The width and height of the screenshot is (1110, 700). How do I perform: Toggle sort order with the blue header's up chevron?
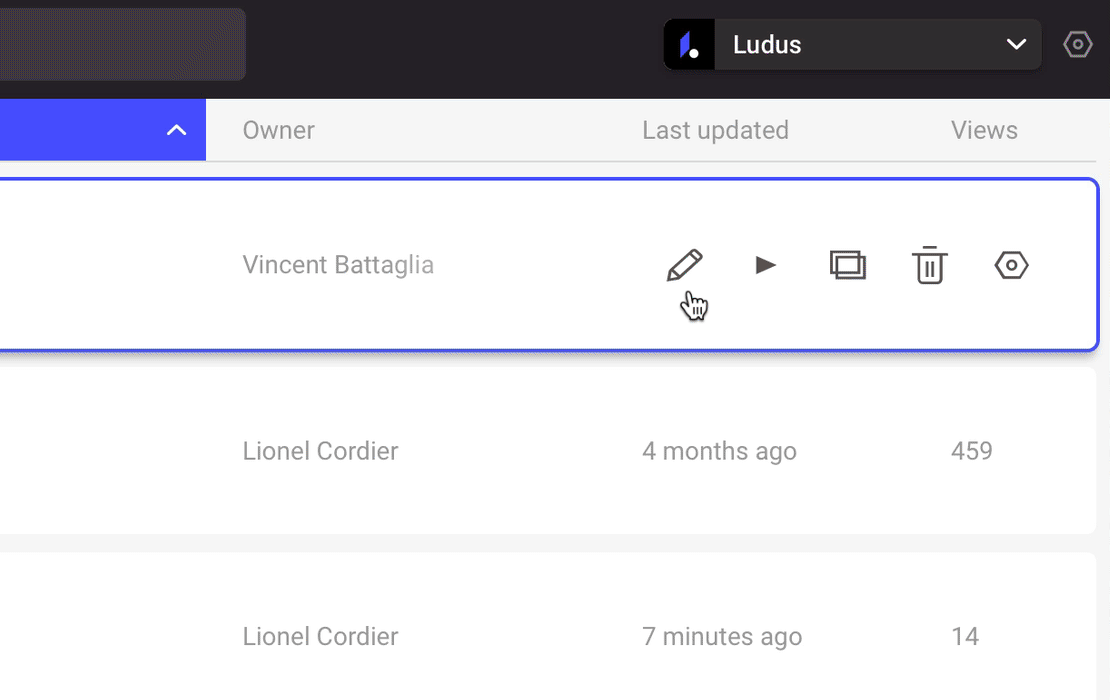tap(176, 130)
